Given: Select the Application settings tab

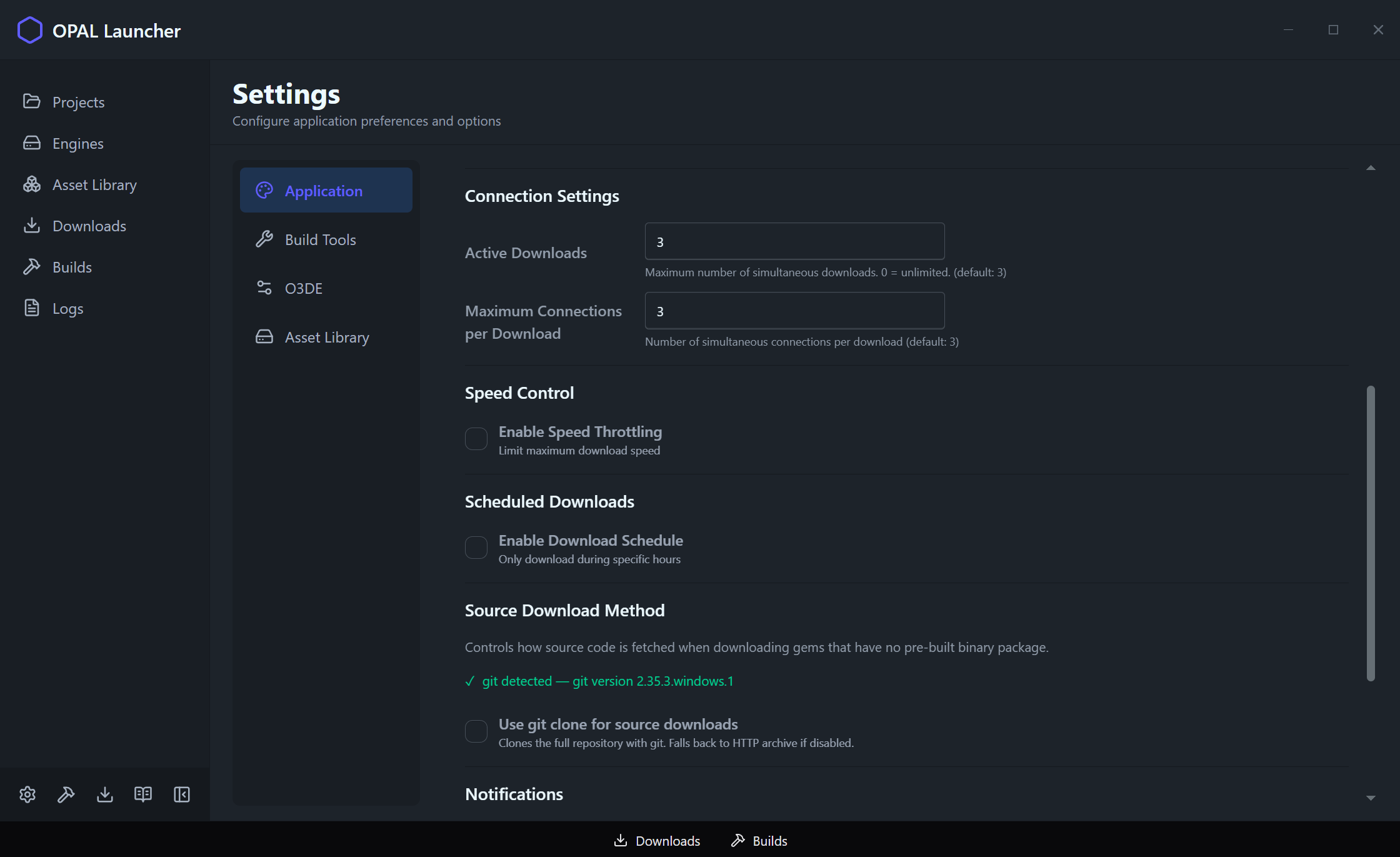Looking at the screenshot, I should click(x=326, y=190).
